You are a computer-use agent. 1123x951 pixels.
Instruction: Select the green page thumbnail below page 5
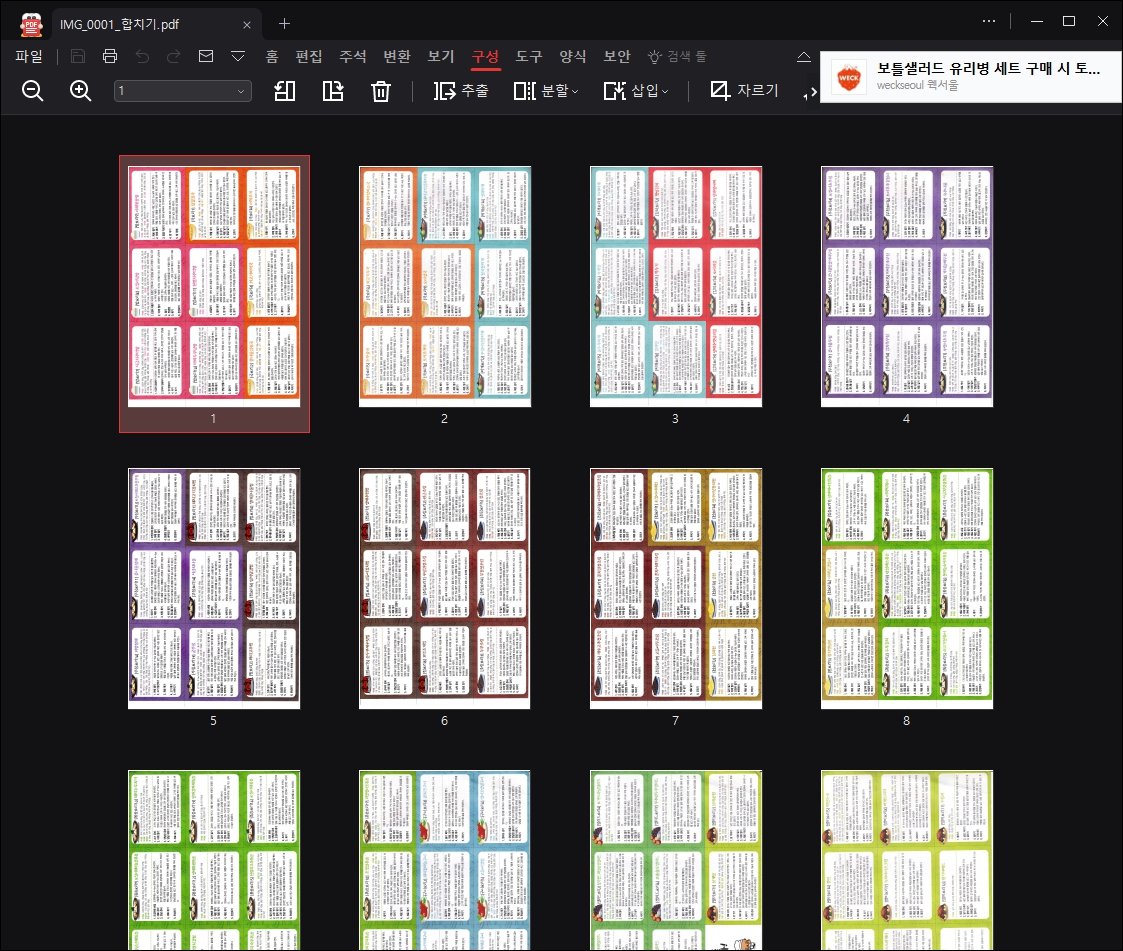pyautogui.click(x=214, y=860)
